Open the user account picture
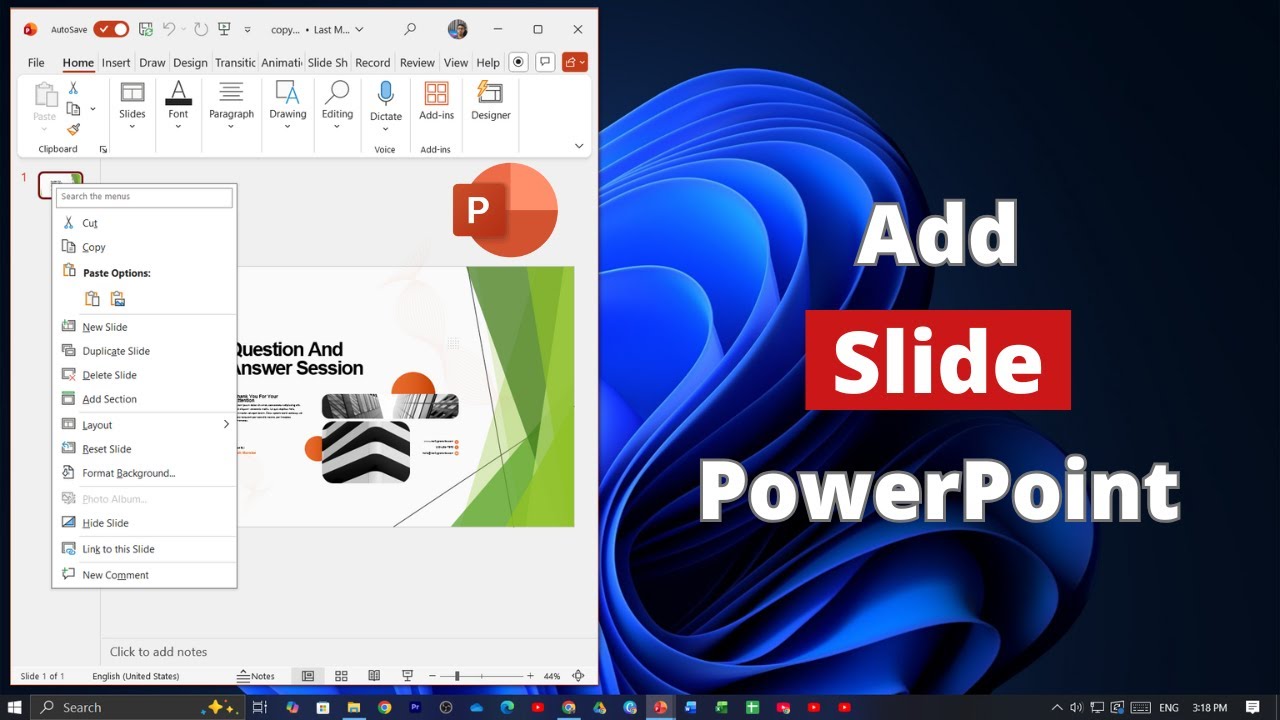The width and height of the screenshot is (1280, 720). point(458,29)
